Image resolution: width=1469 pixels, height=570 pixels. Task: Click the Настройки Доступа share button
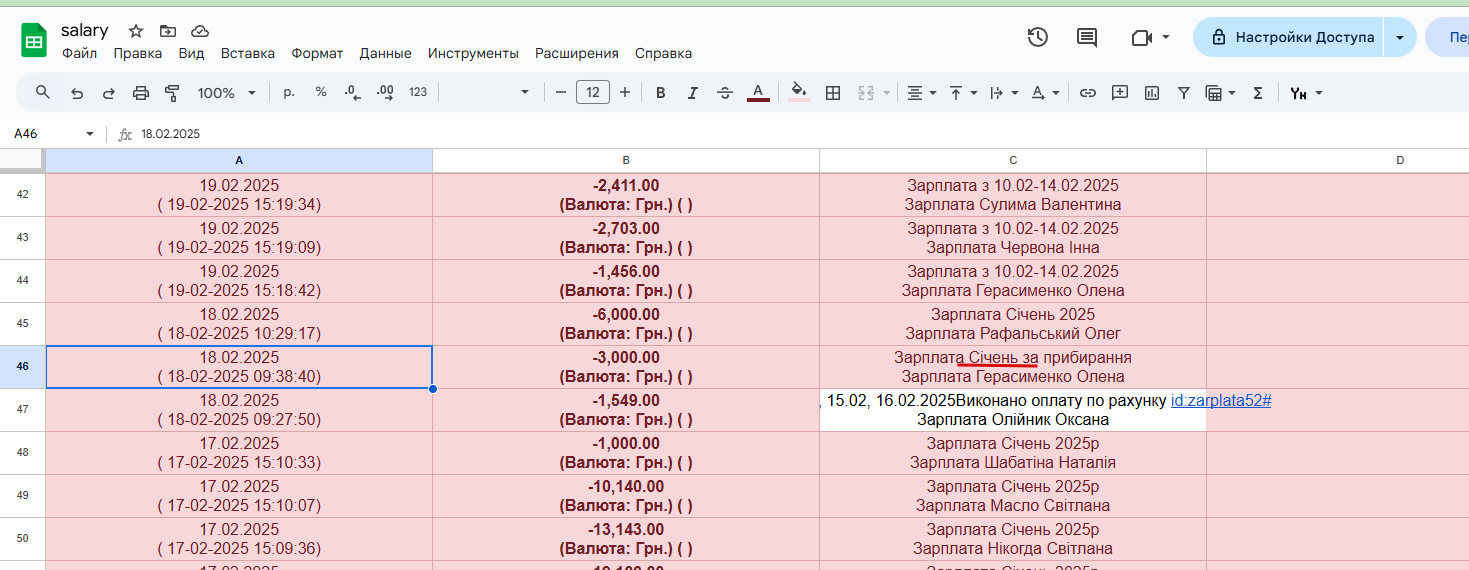point(1288,37)
